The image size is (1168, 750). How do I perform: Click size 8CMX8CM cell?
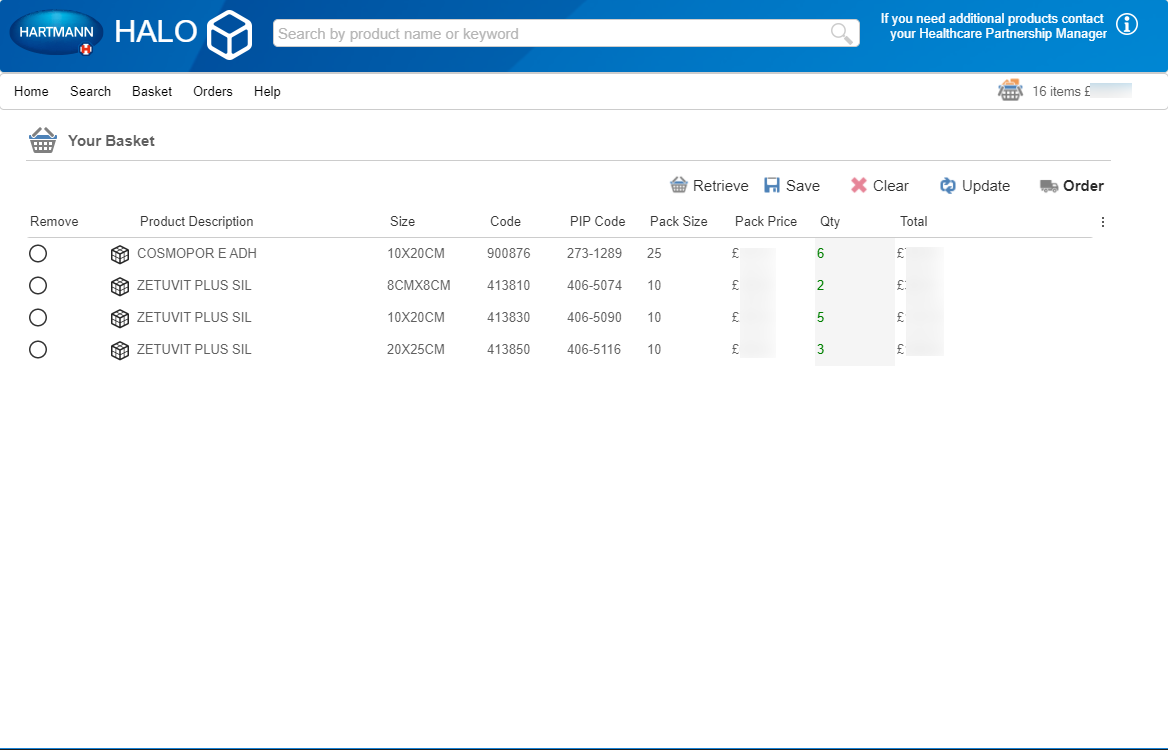pos(419,285)
